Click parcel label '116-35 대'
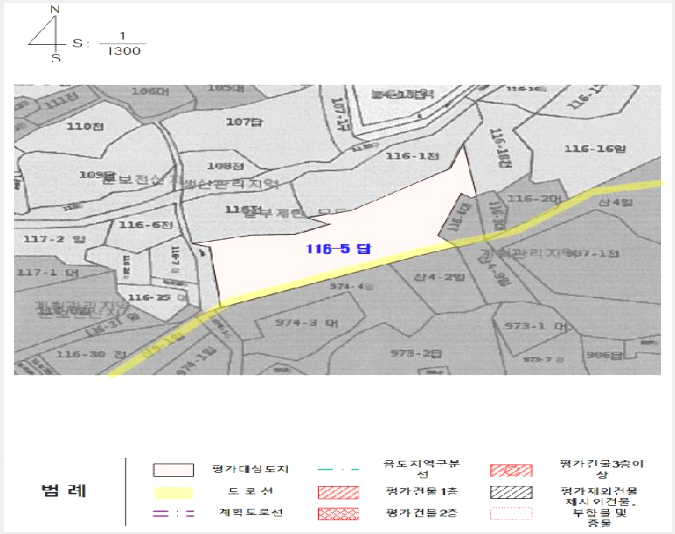The height and width of the screenshot is (534, 675). [x=158, y=298]
